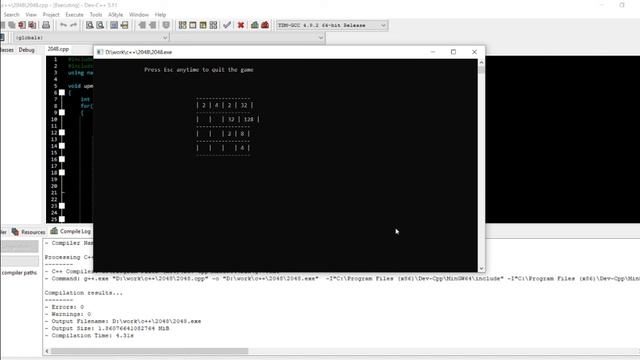Viewport: 640px width, 360px height.
Task: Click the Unindent toolbar icon
Action: click(x=152, y=25)
